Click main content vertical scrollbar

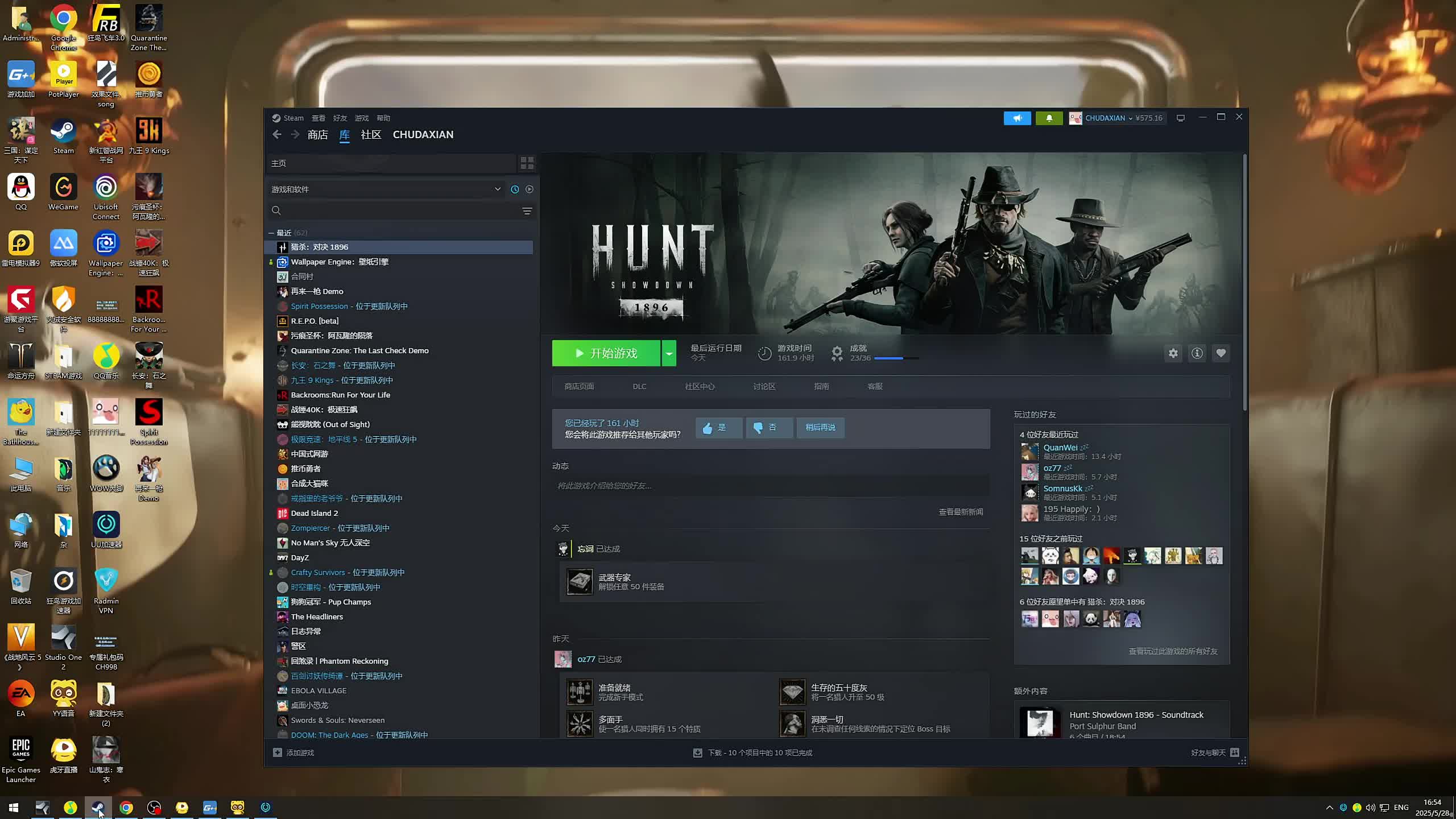(1244, 283)
